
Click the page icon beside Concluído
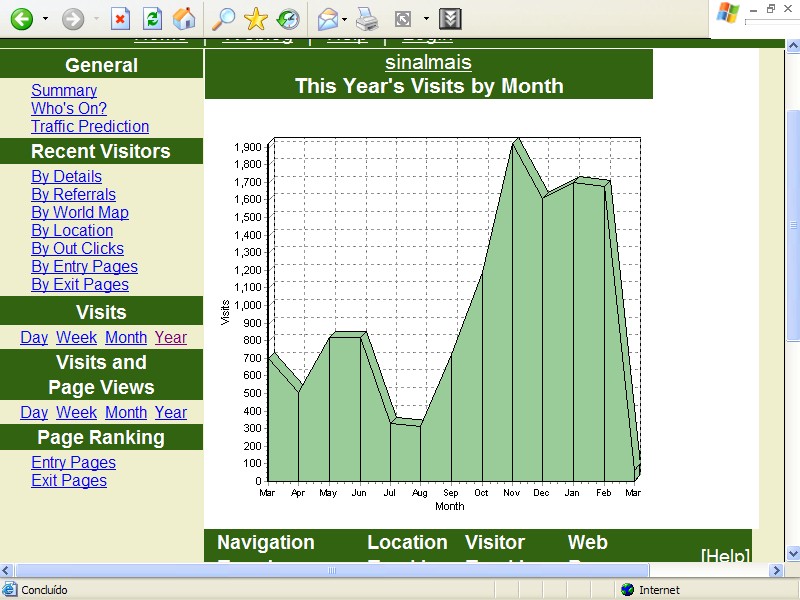pyautogui.click(x=10, y=589)
